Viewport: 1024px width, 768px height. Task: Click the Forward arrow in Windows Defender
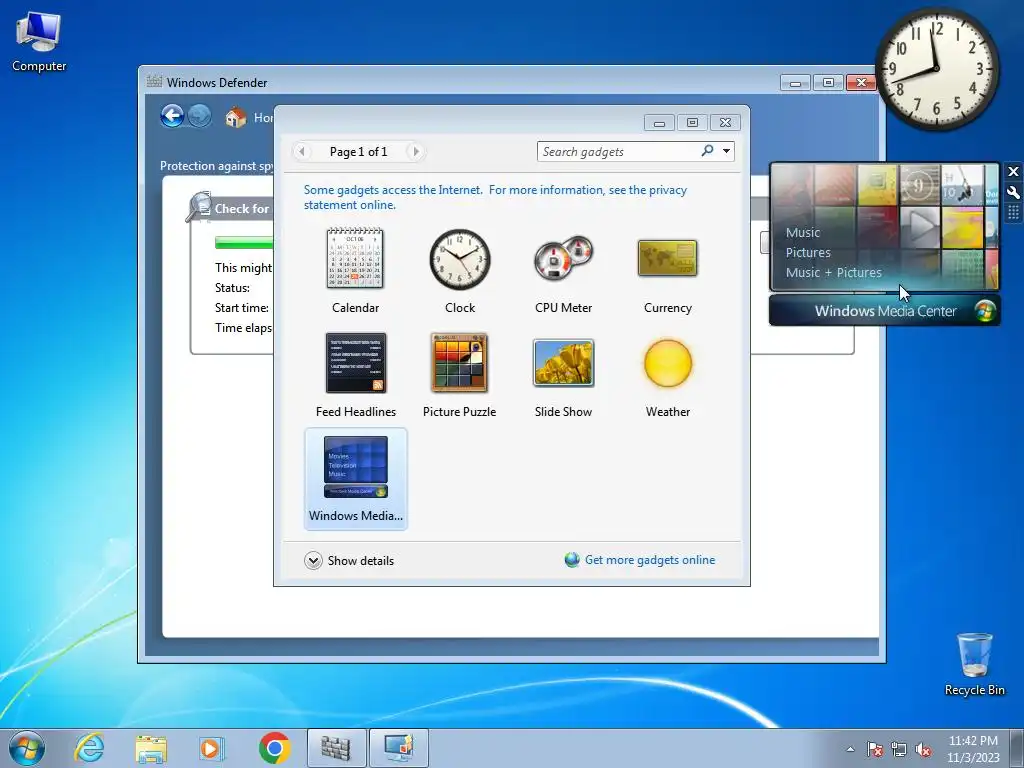click(x=199, y=116)
